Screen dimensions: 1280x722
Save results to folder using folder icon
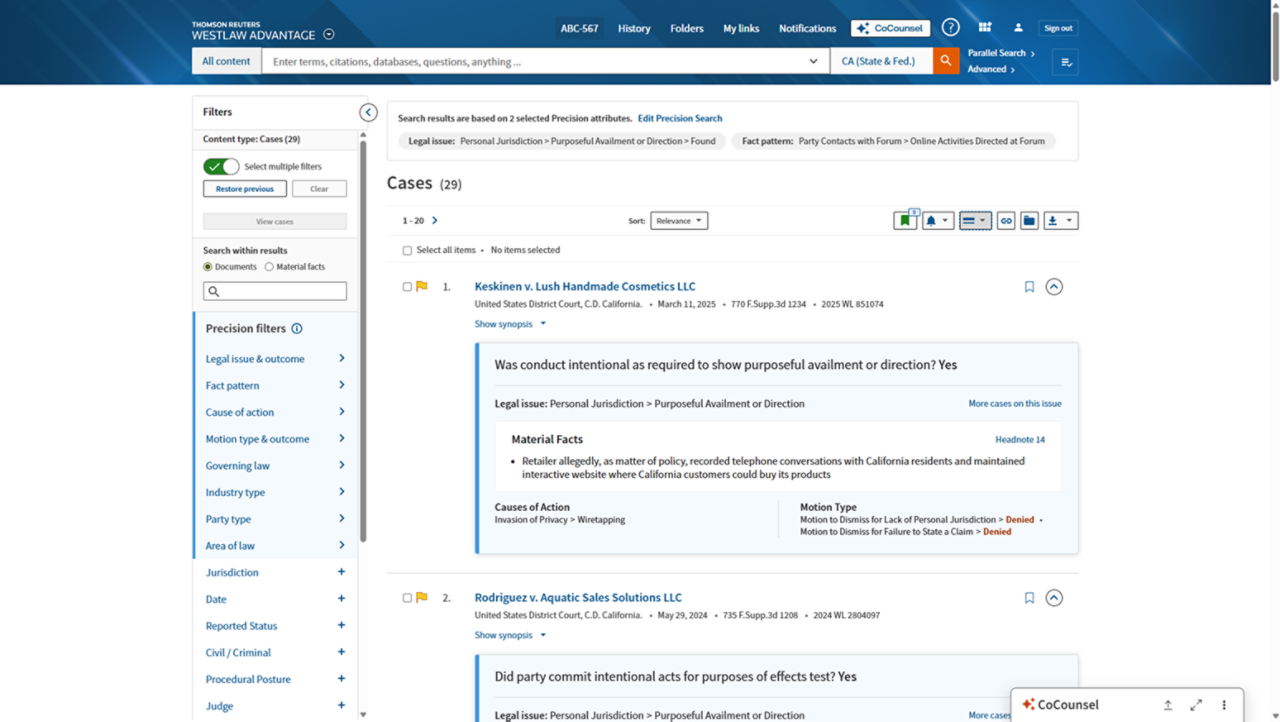coord(1029,221)
